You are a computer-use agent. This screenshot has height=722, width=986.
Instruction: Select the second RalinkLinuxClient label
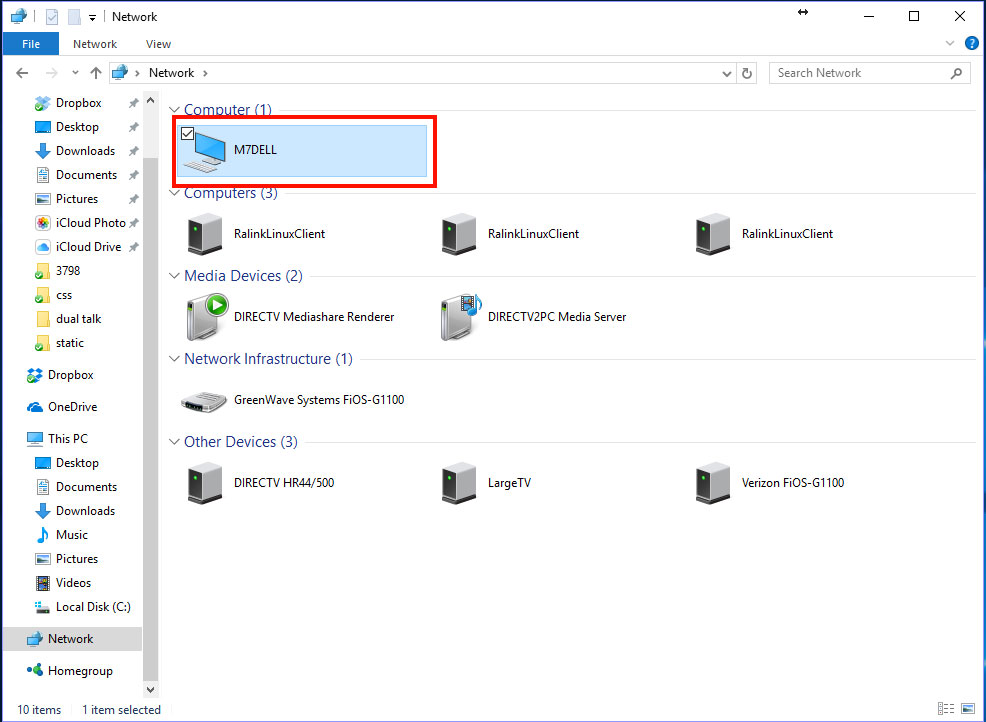[533, 234]
